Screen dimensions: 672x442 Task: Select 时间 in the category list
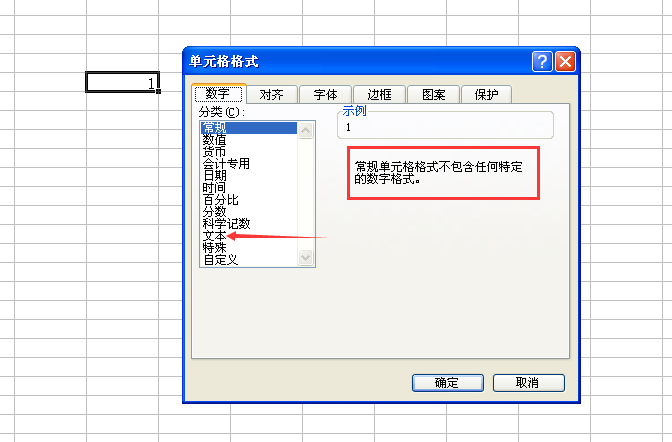point(249,188)
